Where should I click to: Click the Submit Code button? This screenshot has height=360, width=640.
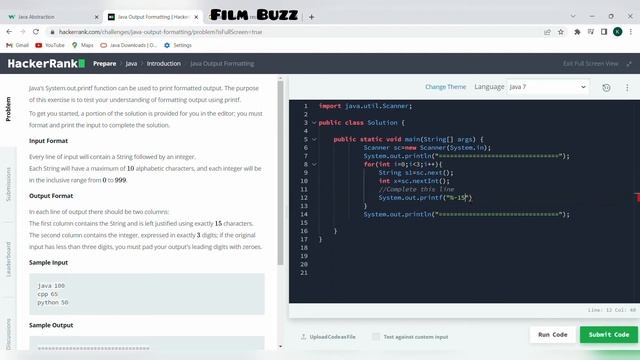(x=609, y=335)
